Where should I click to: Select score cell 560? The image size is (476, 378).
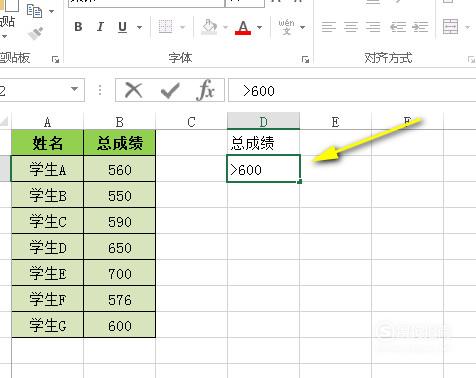click(119, 169)
